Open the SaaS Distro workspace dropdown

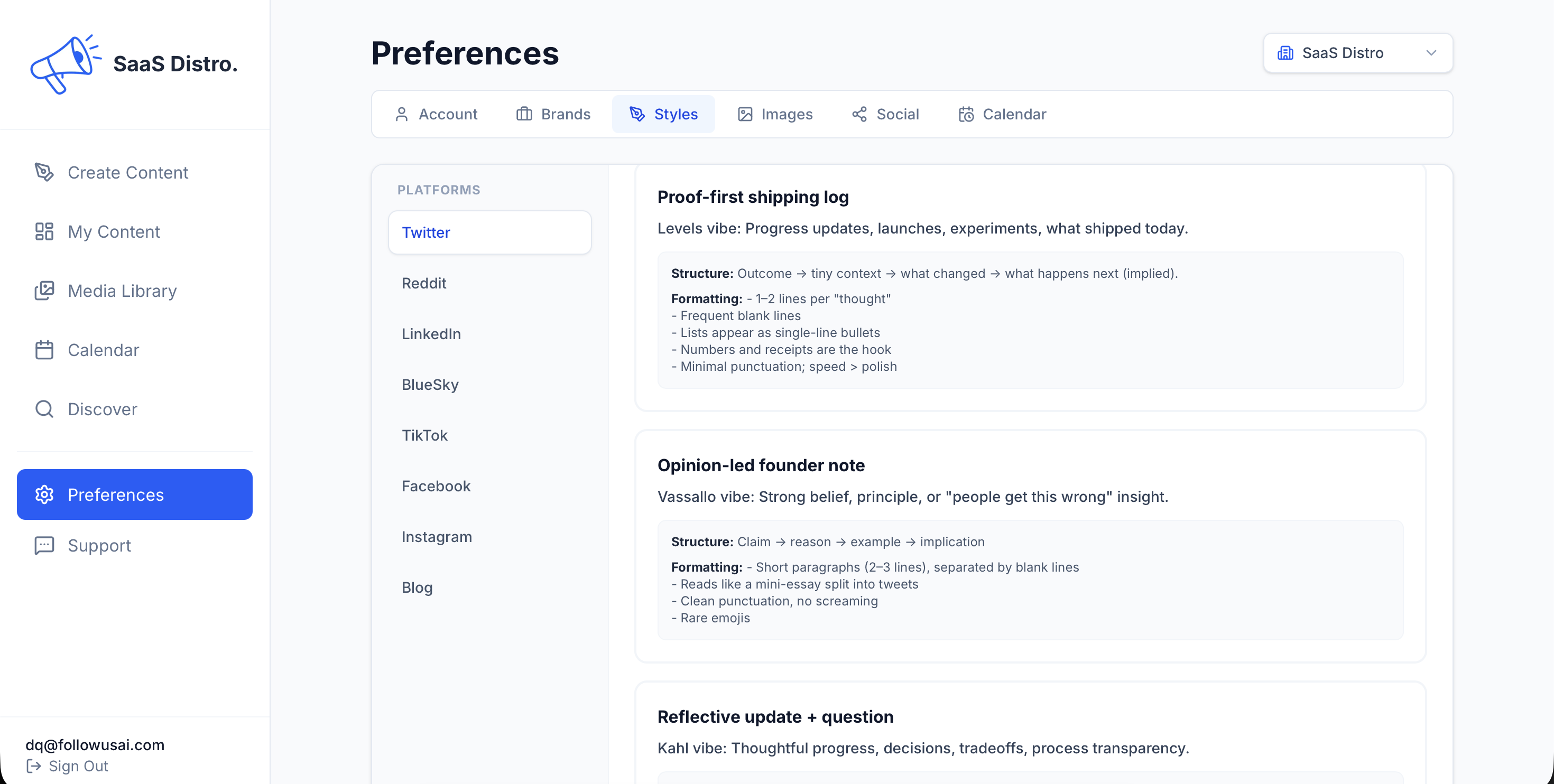coord(1357,52)
